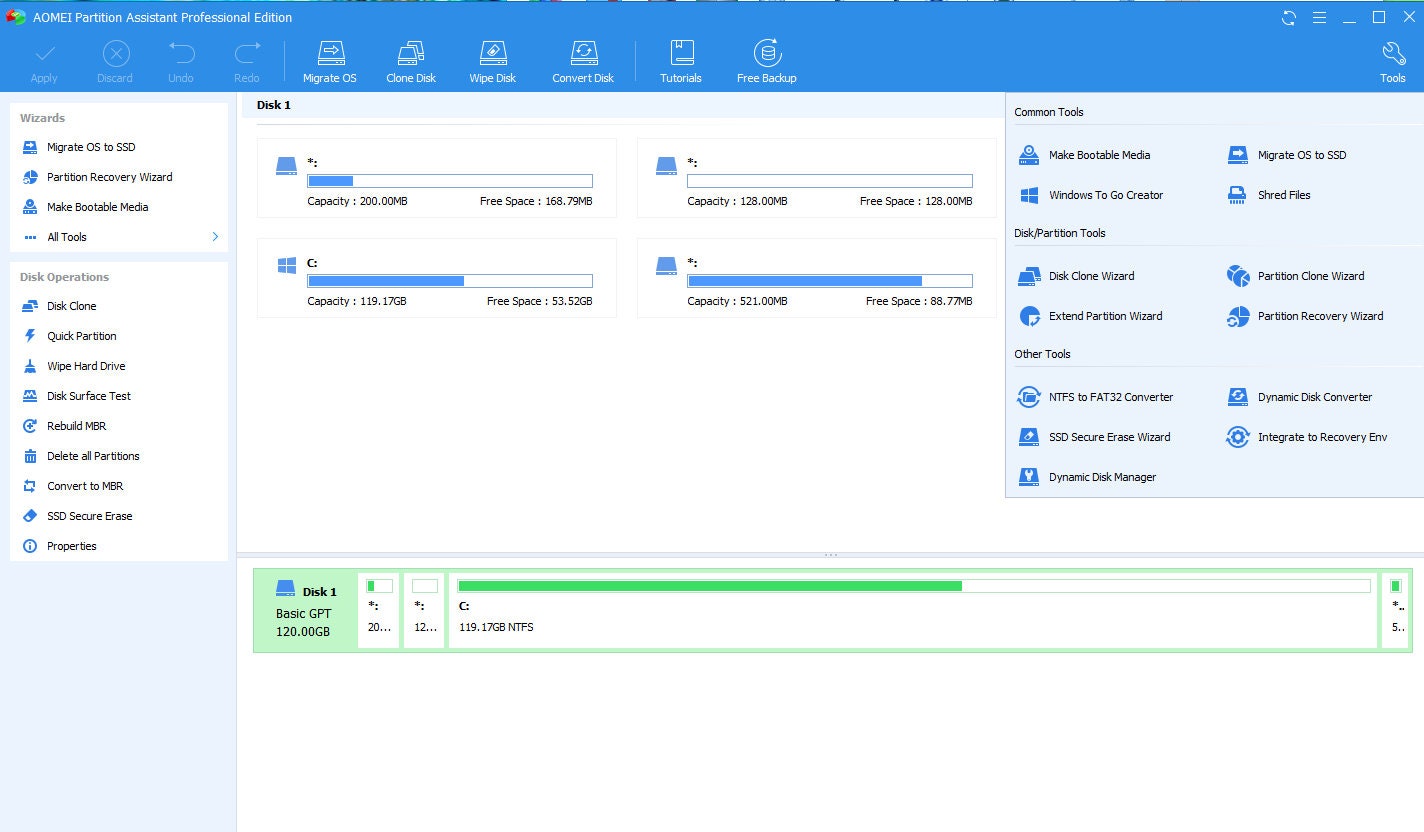Open Convert Disk from the toolbar
Image resolution: width=1424 pixels, height=832 pixels.
[583, 58]
